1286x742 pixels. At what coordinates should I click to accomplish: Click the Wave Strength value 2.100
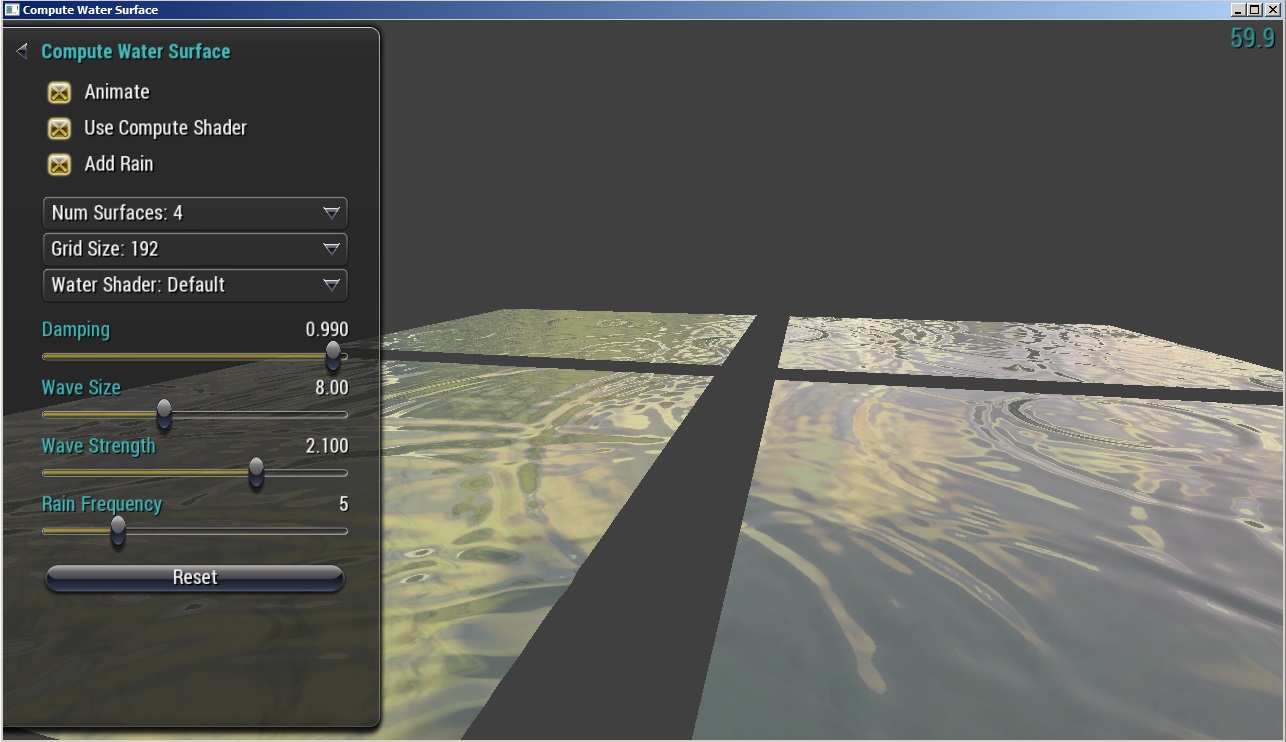(x=327, y=446)
